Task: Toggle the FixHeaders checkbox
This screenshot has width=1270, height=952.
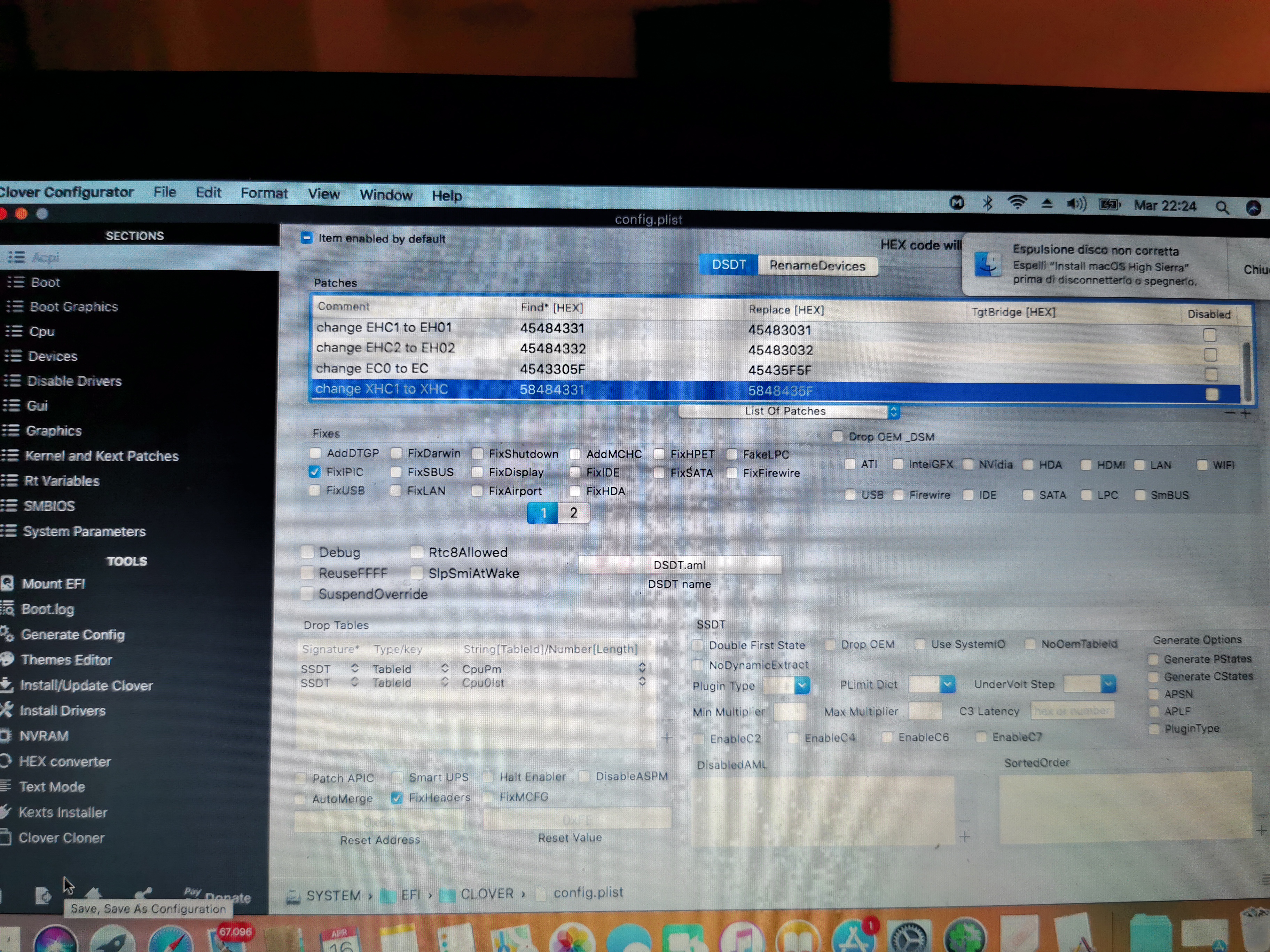Action: (x=397, y=798)
